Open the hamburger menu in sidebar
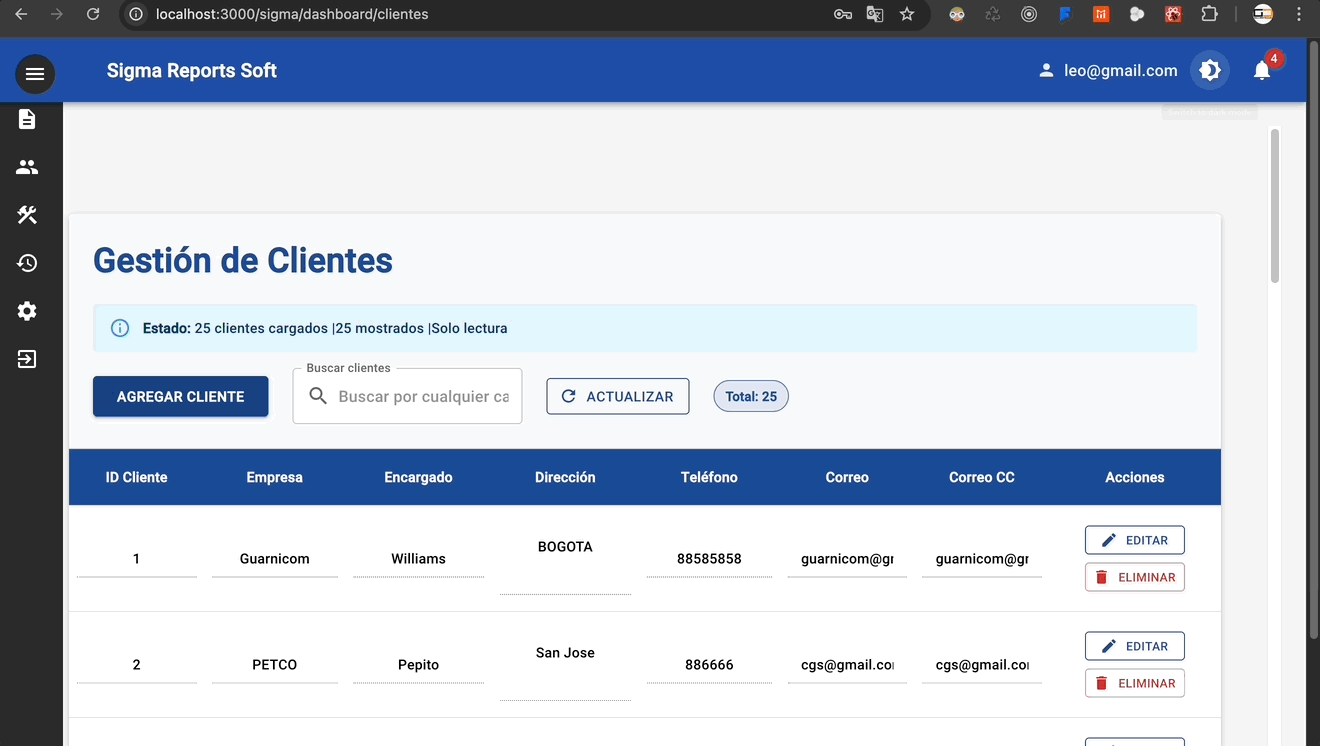This screenshot has width=1320, height=746. click(x=35, y=74)
